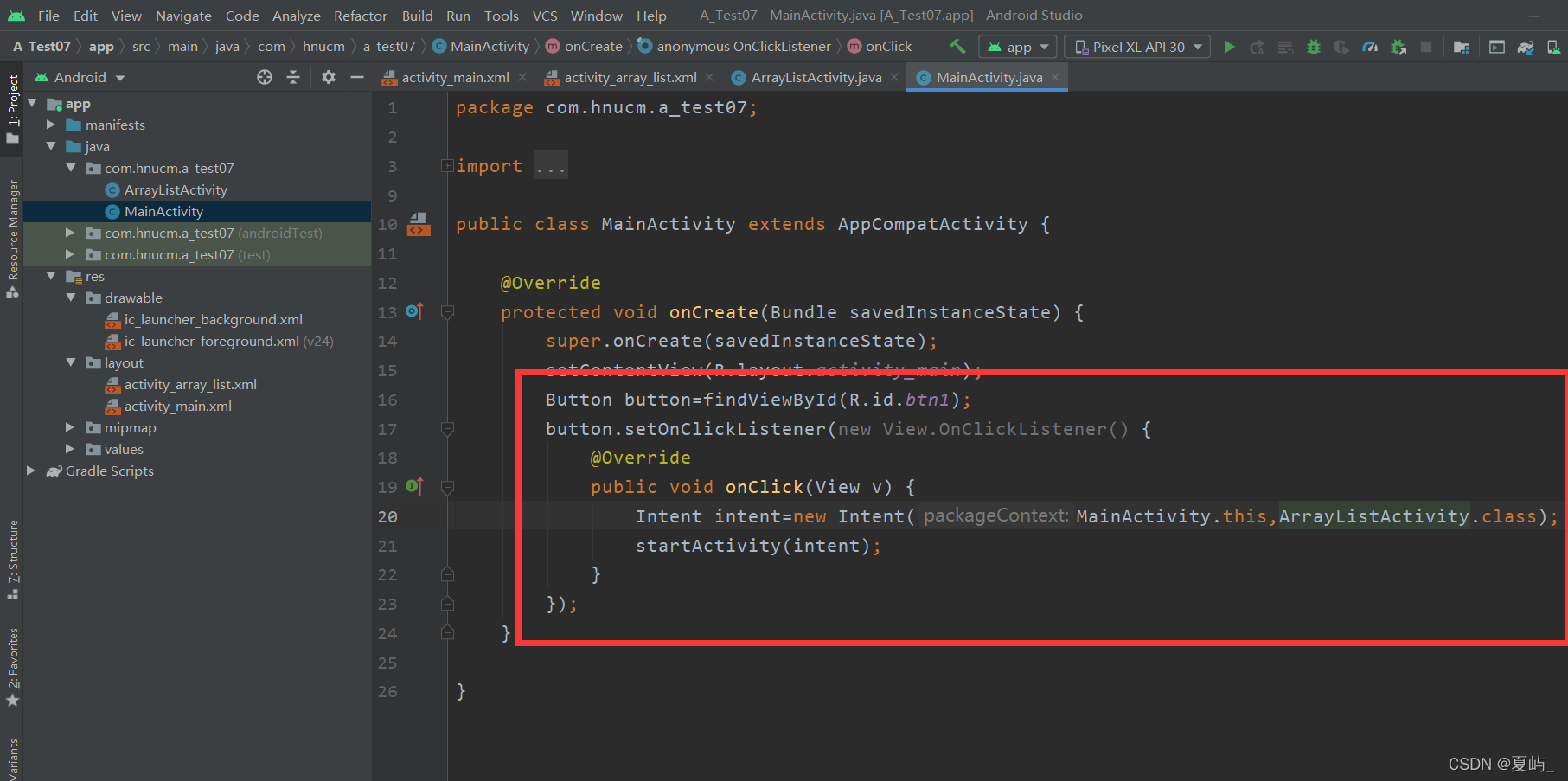Select activity_array_list.xml in layout folder
Image resolution: width=1568 pixels, height=781 pixels.
click(190, 384)
